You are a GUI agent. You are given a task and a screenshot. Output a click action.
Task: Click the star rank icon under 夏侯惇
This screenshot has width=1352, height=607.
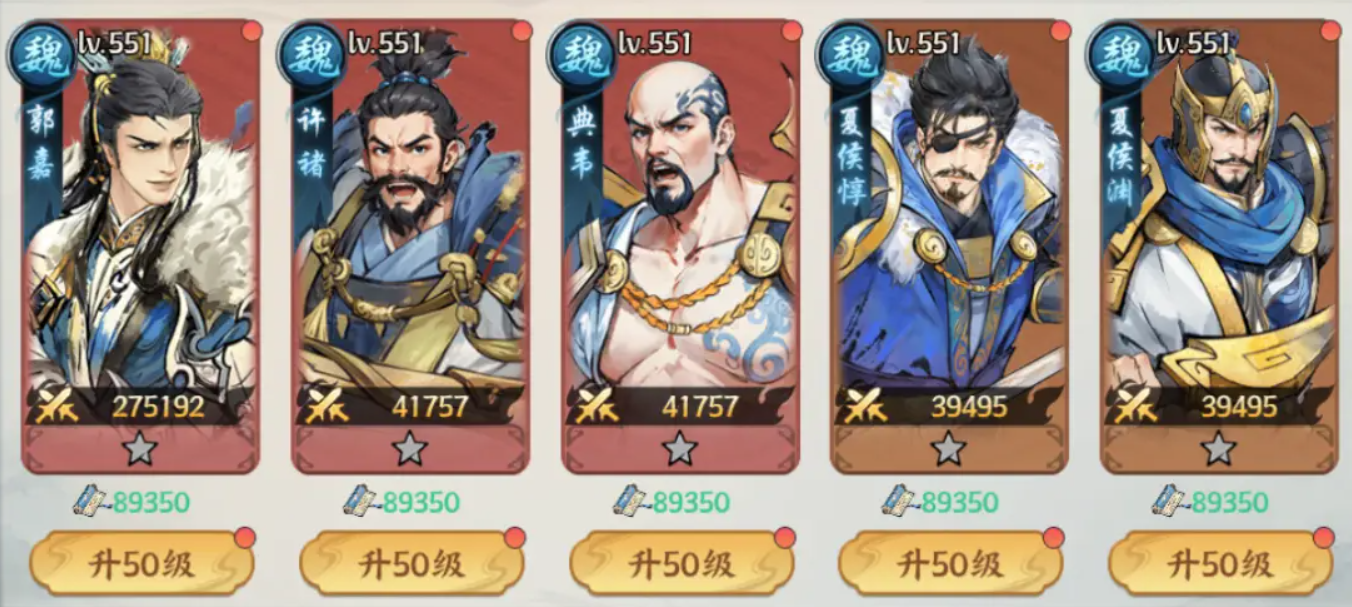(949, 449)
